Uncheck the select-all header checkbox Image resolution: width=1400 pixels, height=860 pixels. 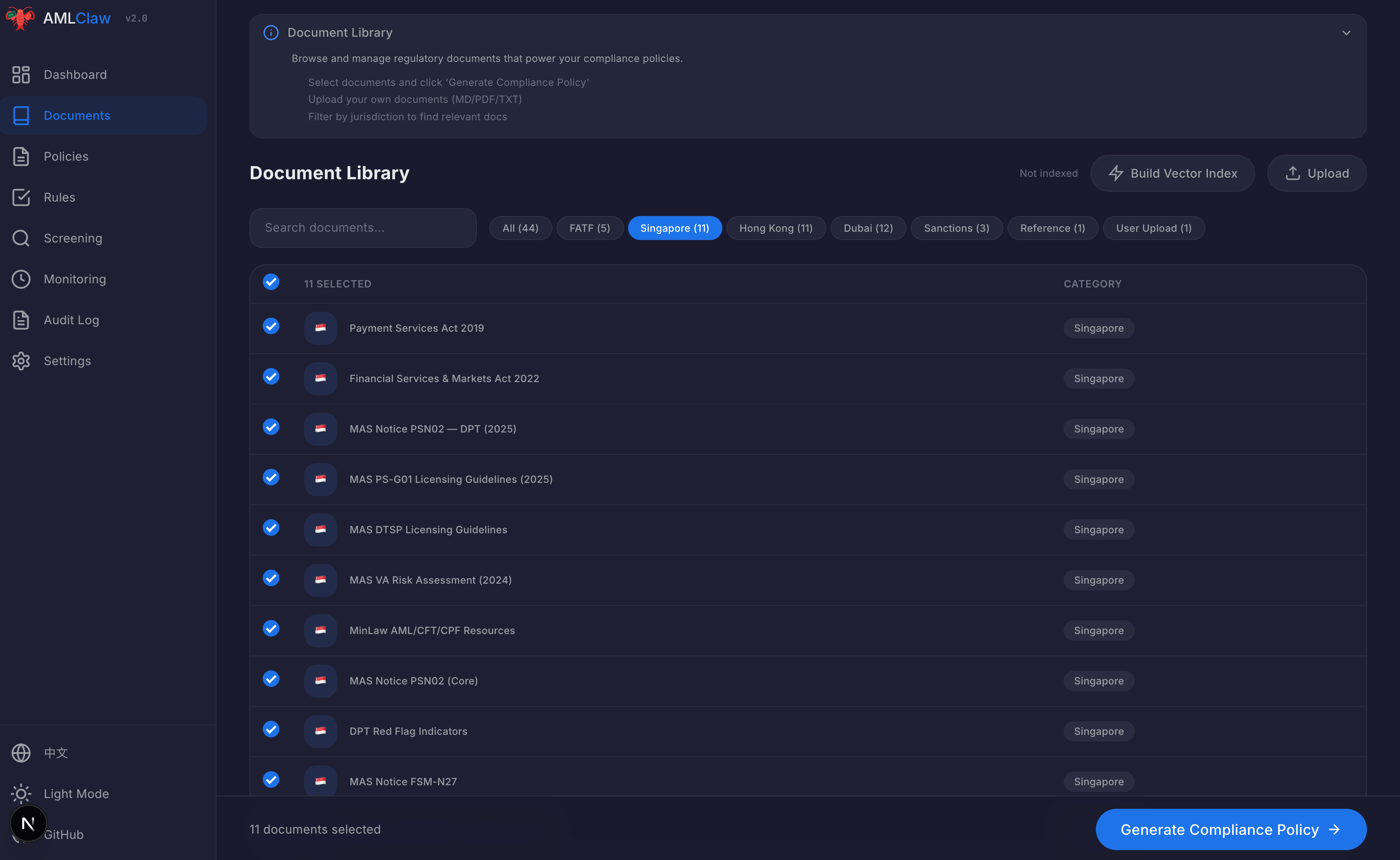coord(271,282)
